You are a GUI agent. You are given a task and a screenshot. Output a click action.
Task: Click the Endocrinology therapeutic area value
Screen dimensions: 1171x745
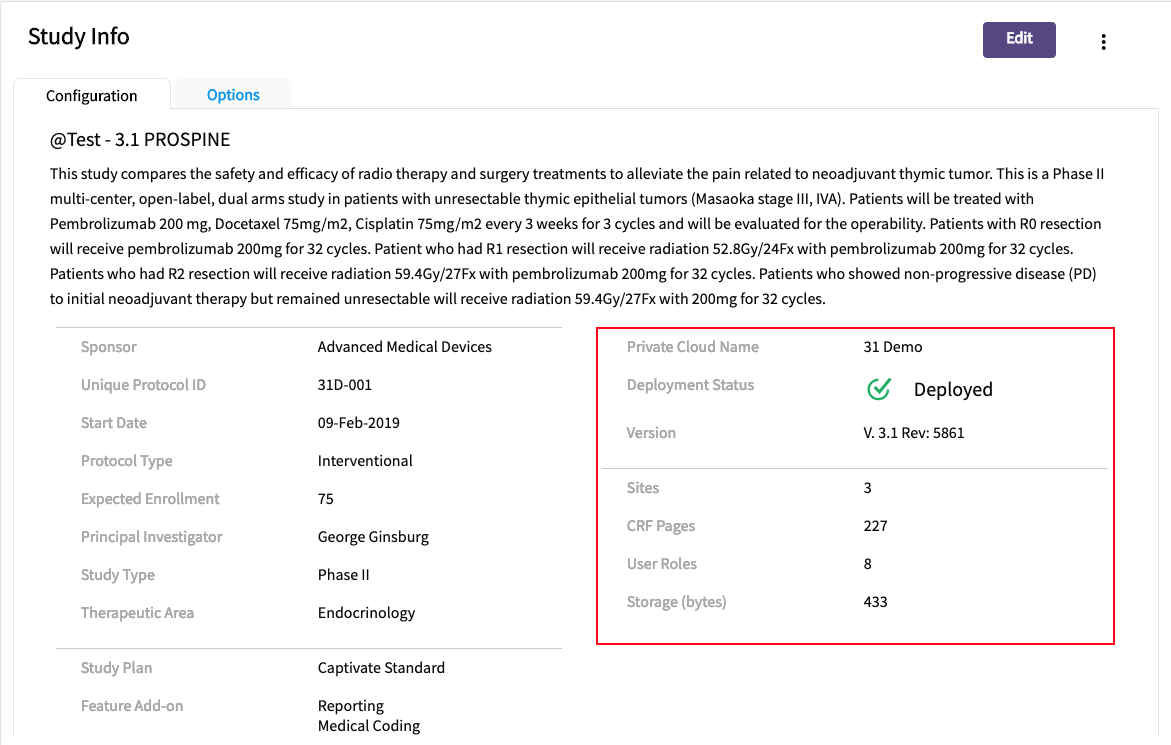pos(366,613)
